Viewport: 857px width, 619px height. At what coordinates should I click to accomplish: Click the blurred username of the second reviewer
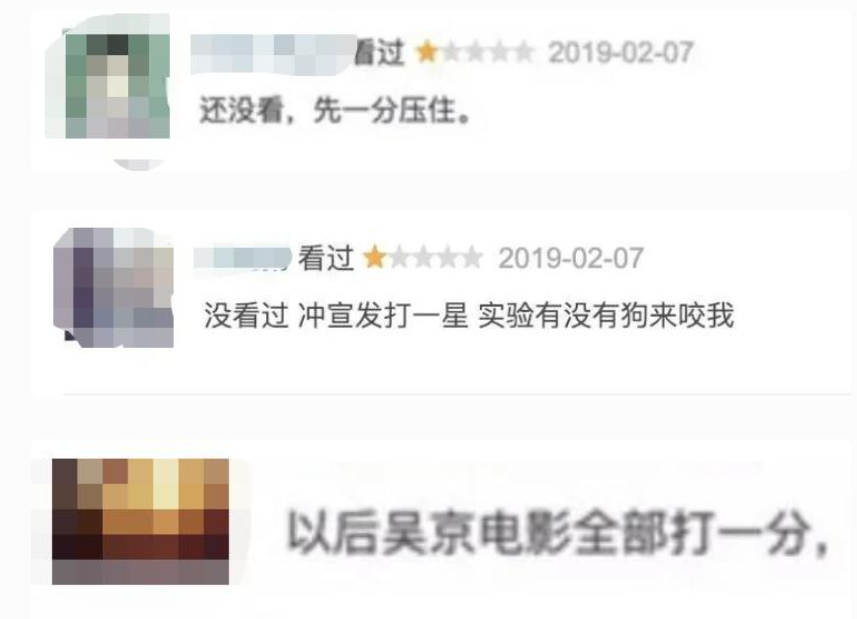(243, 258)
